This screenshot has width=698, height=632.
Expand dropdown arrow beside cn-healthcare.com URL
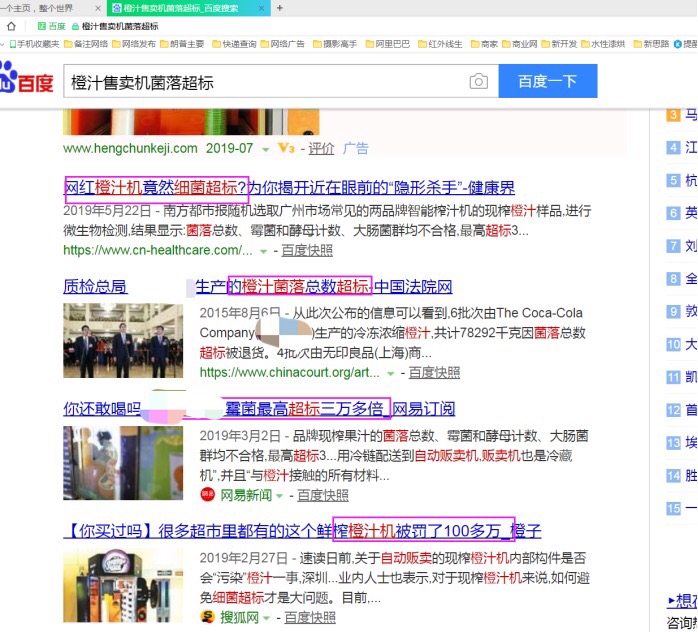[273, 251]
